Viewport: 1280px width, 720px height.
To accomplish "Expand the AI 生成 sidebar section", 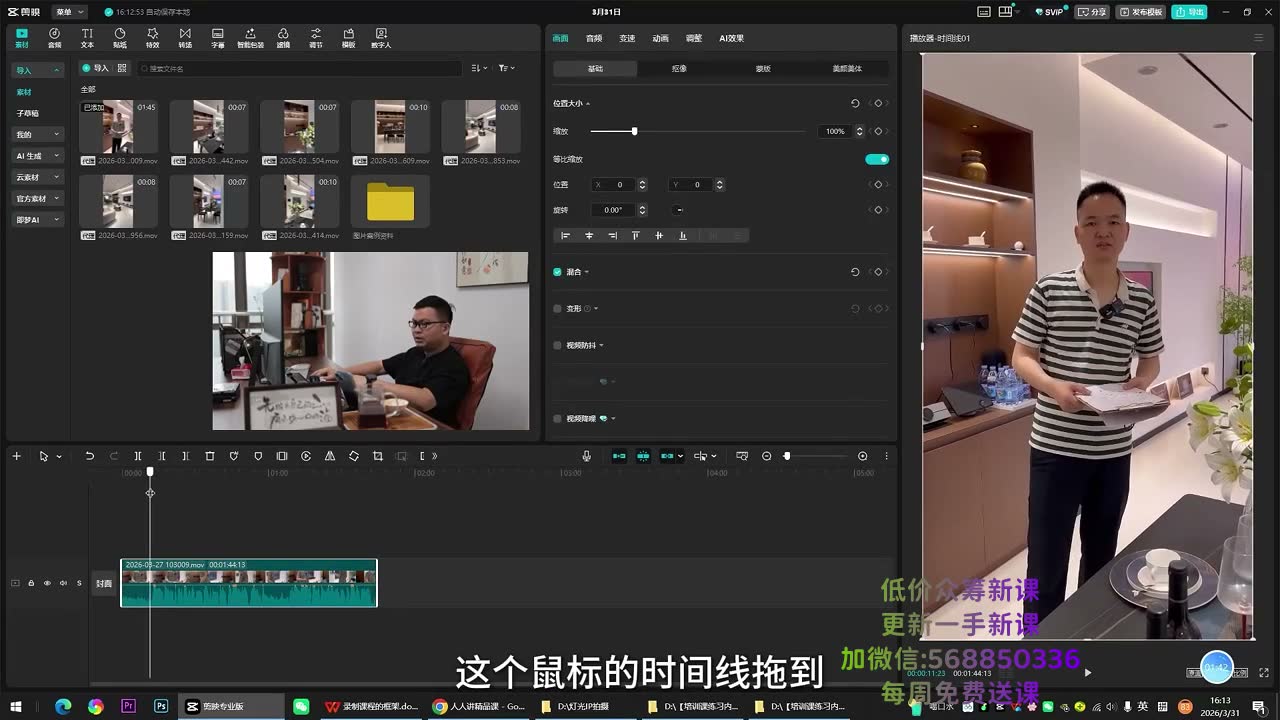I will coord(38,156).
